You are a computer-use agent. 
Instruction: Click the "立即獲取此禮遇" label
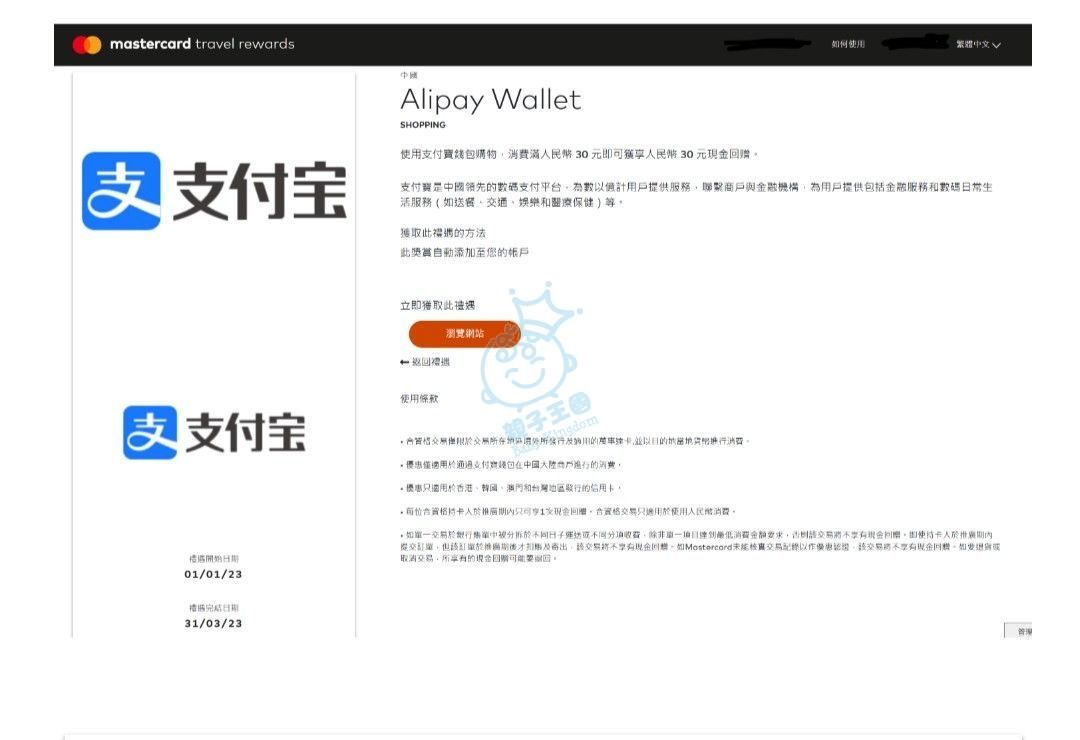pos(437,305)
